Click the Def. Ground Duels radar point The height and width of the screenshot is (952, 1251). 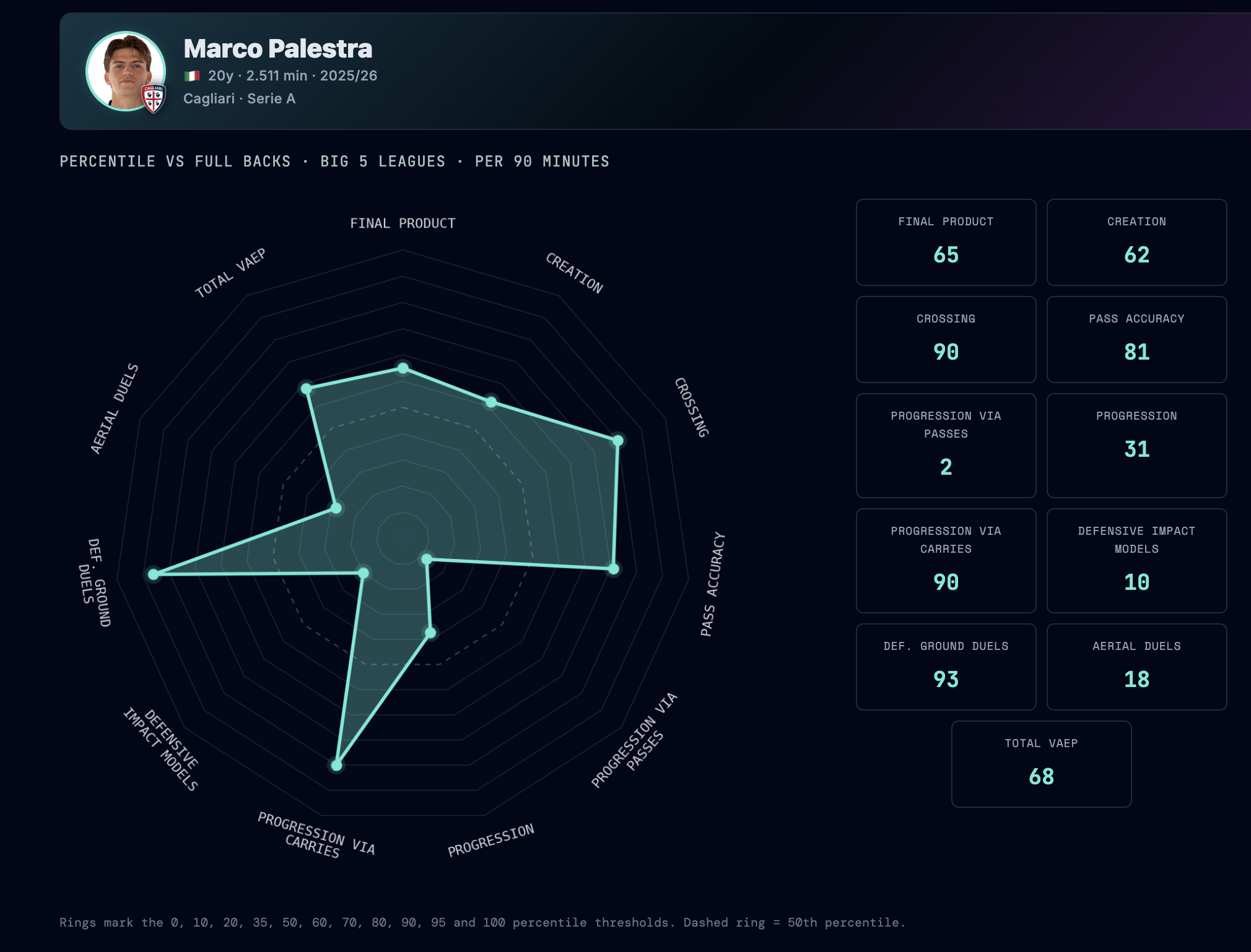(x=154, y=574)
